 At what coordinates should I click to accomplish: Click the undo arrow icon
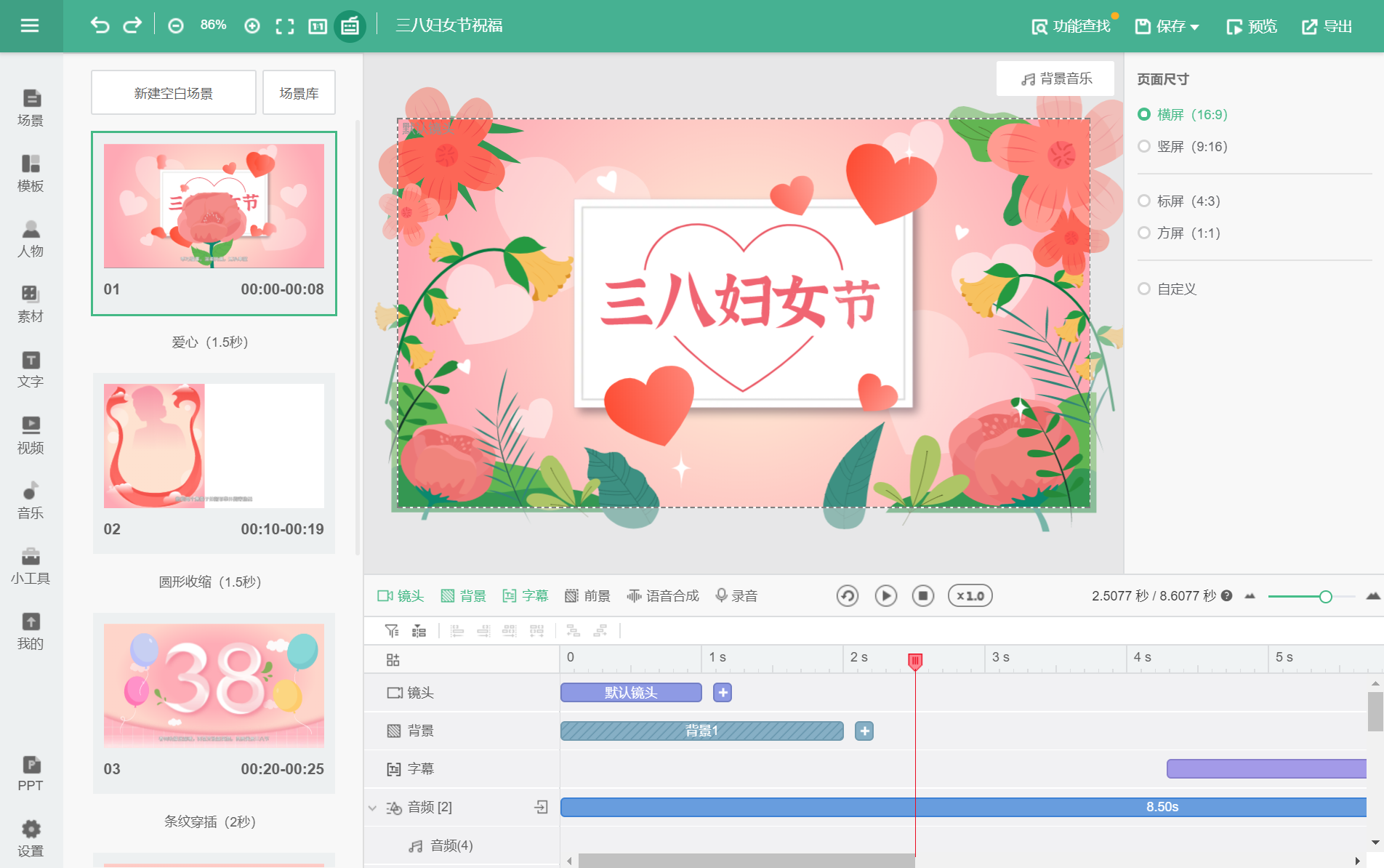coord(100,26)
